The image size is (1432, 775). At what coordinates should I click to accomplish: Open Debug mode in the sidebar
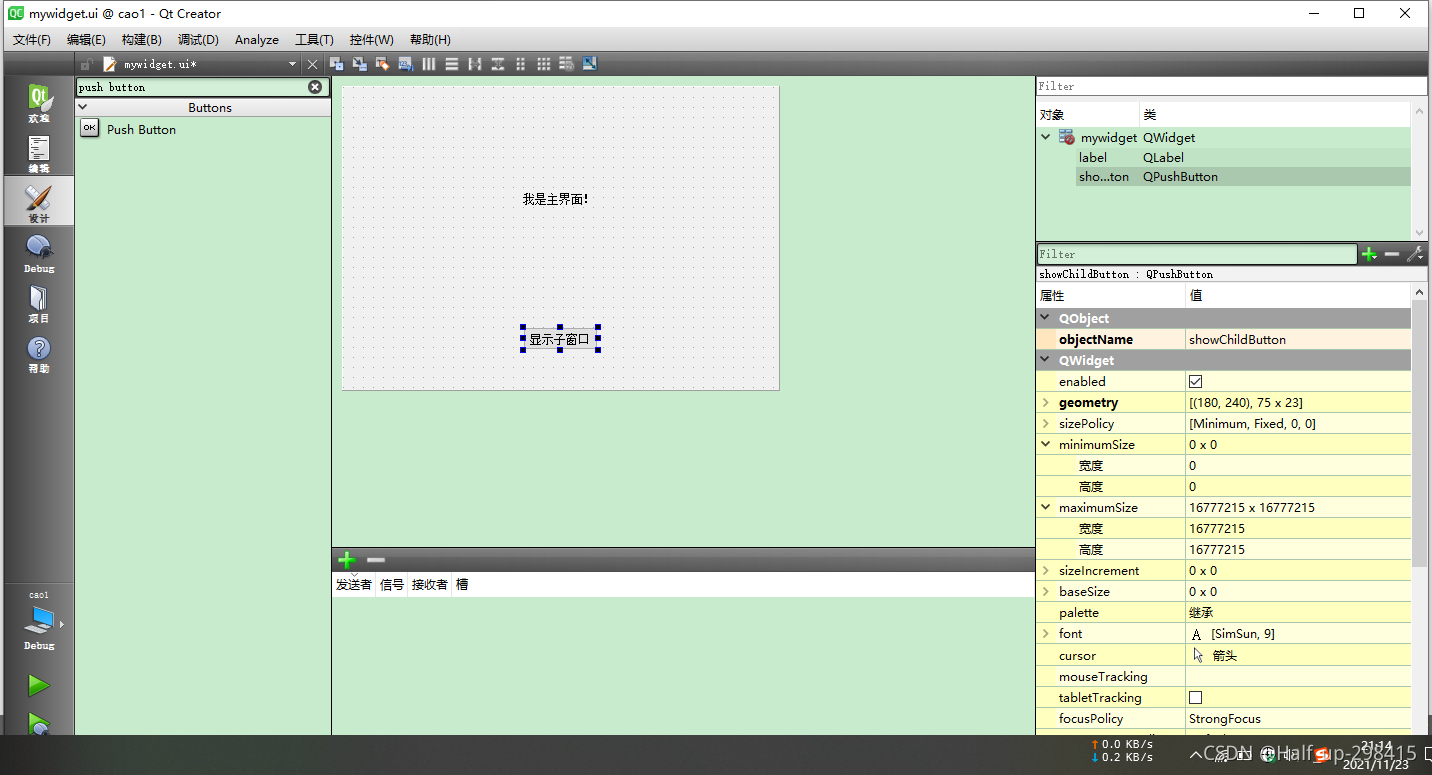39,254
